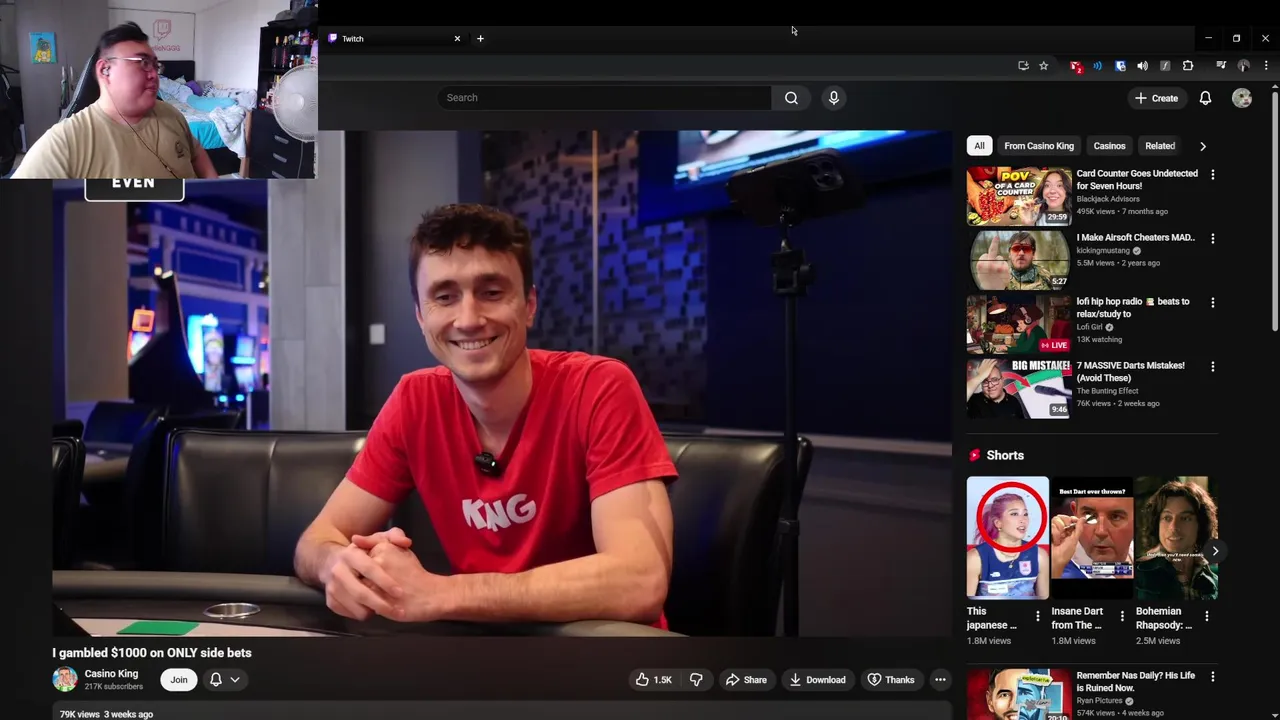Open the blue sound waves extension

pyautogui.click(x=1097, y=66)
